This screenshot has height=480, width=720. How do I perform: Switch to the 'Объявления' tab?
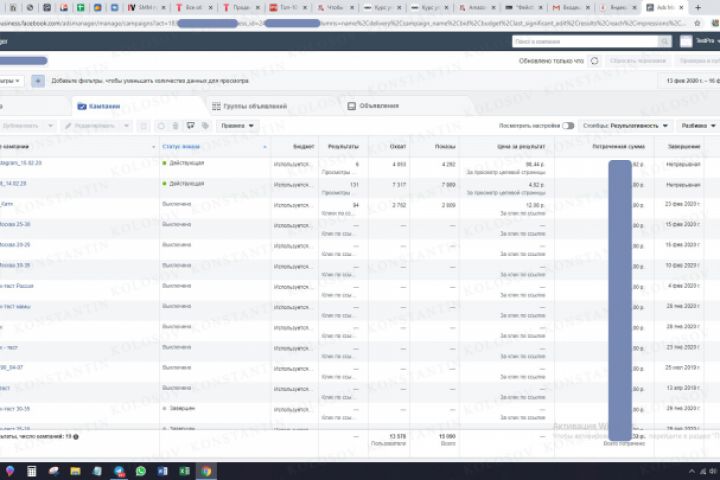click(x=373, y=106)
